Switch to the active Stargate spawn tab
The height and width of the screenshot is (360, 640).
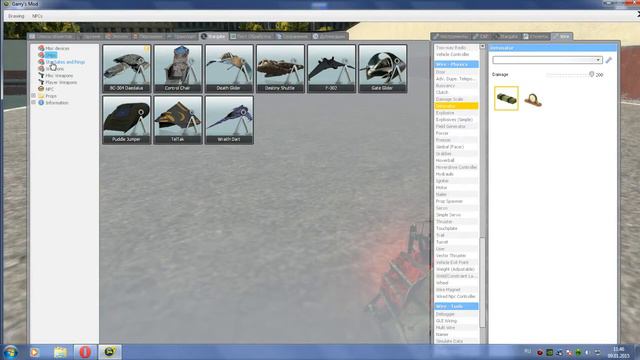click(213, 36)
